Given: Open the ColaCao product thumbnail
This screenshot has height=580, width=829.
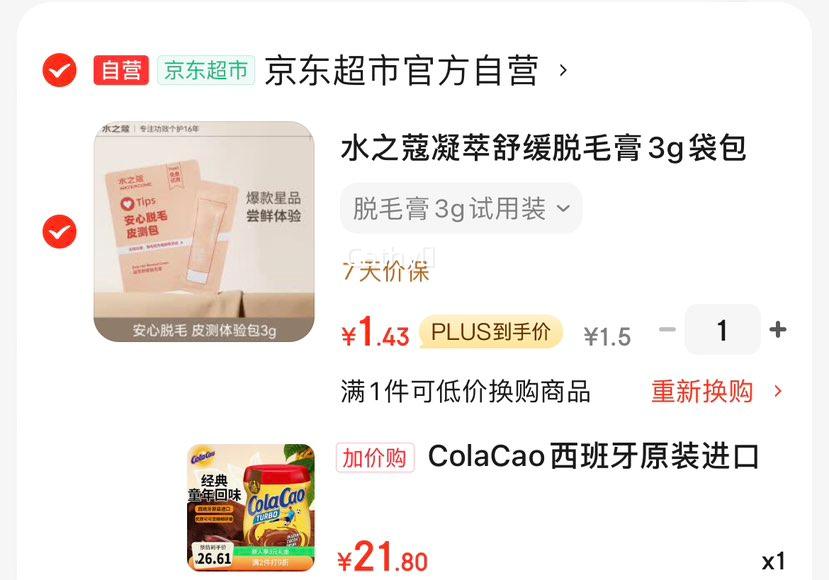Looking at the screenshot, I should pos(251,508).
